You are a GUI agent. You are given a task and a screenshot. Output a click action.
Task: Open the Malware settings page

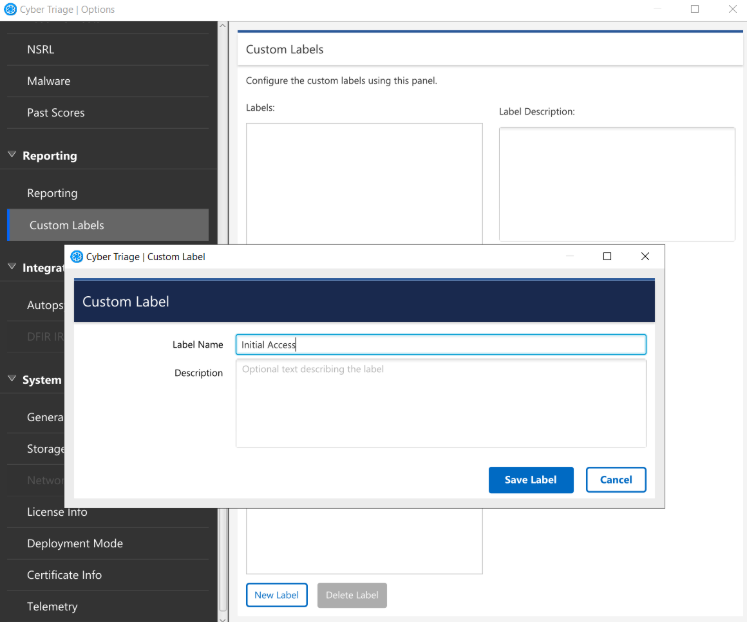point(48,81)
